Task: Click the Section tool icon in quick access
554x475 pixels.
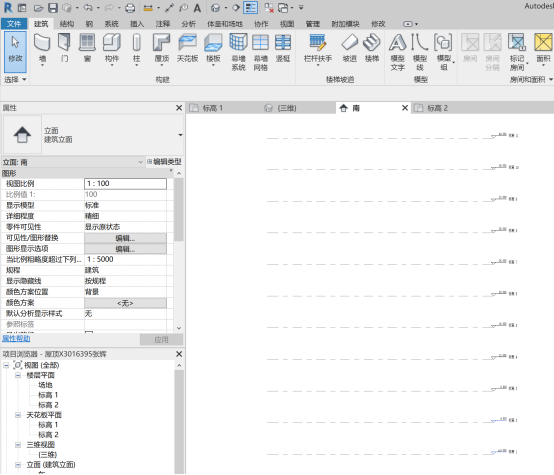Action: click(x=236, y=8)
